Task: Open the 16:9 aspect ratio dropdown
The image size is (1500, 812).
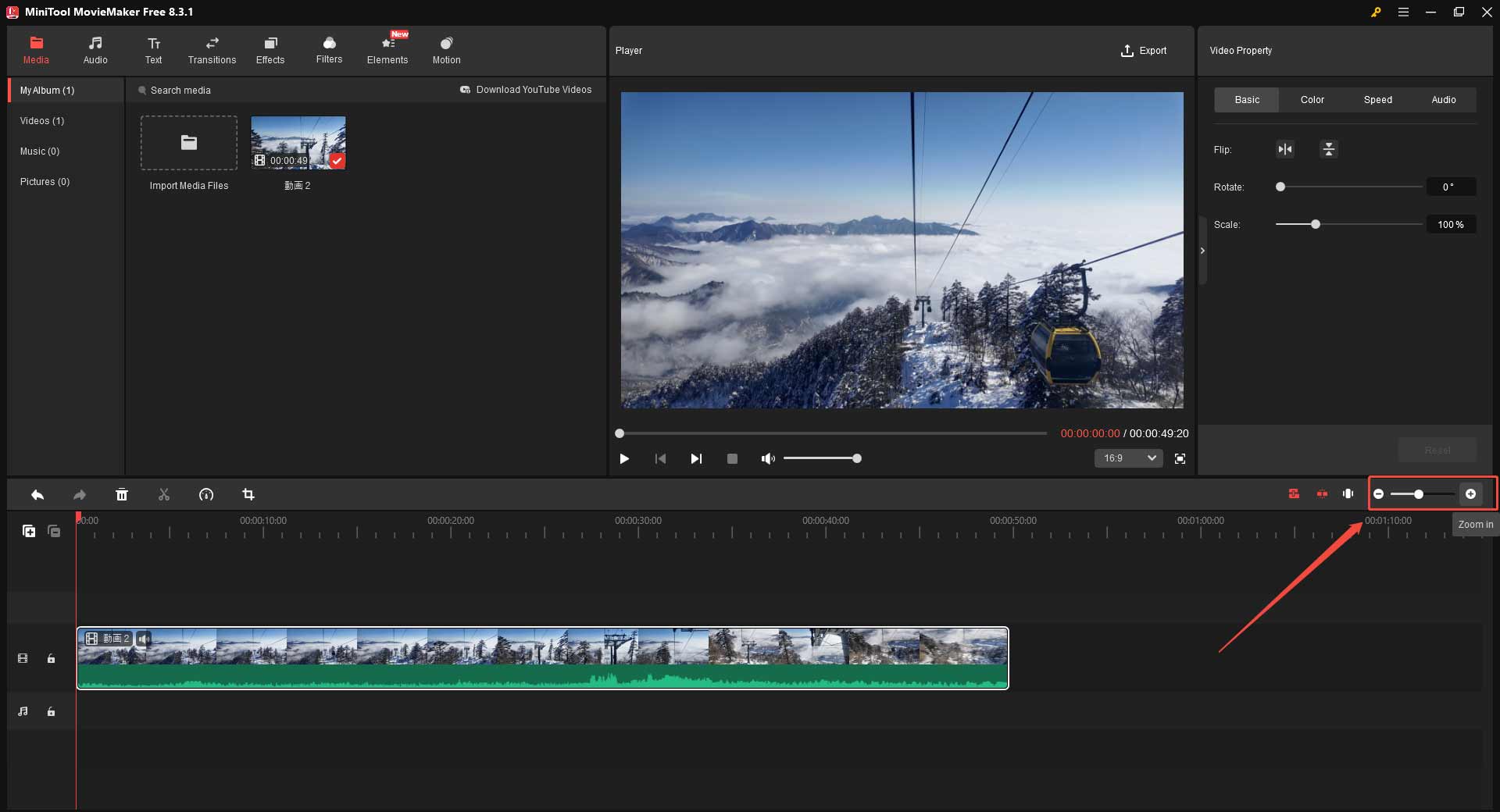Action: click(1127, 458)
